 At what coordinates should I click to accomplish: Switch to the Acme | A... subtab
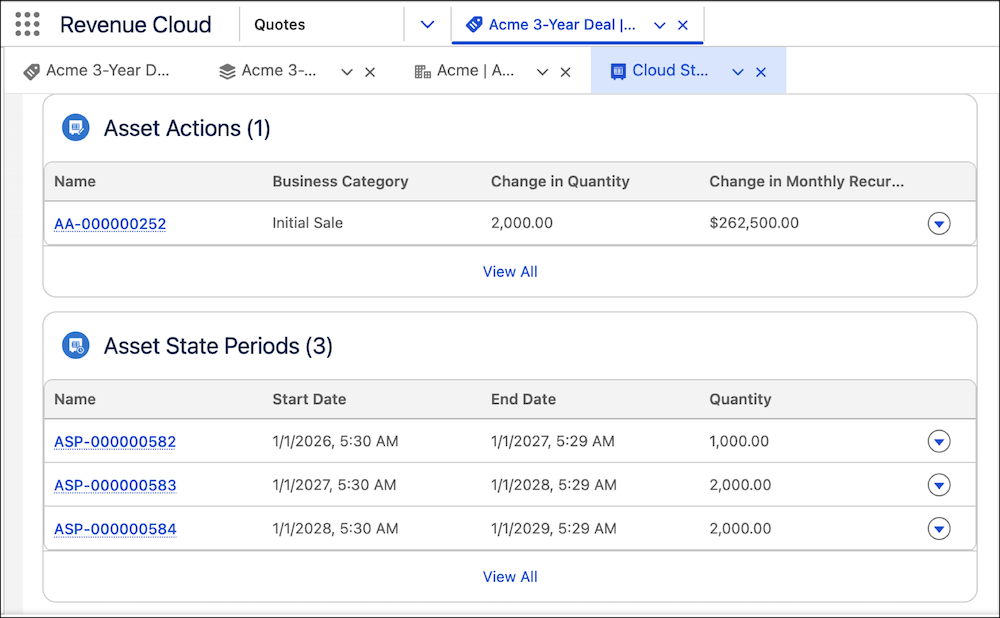(x=475, y=71)
